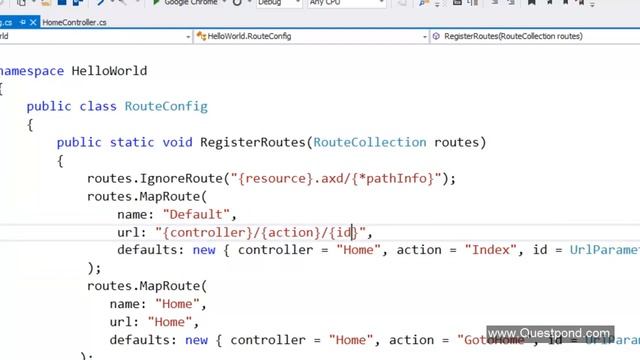Image resolution: width=640 pixels, height=360 pixels.
Task: Click url: "Home" string value
Action: pos(170,322)
